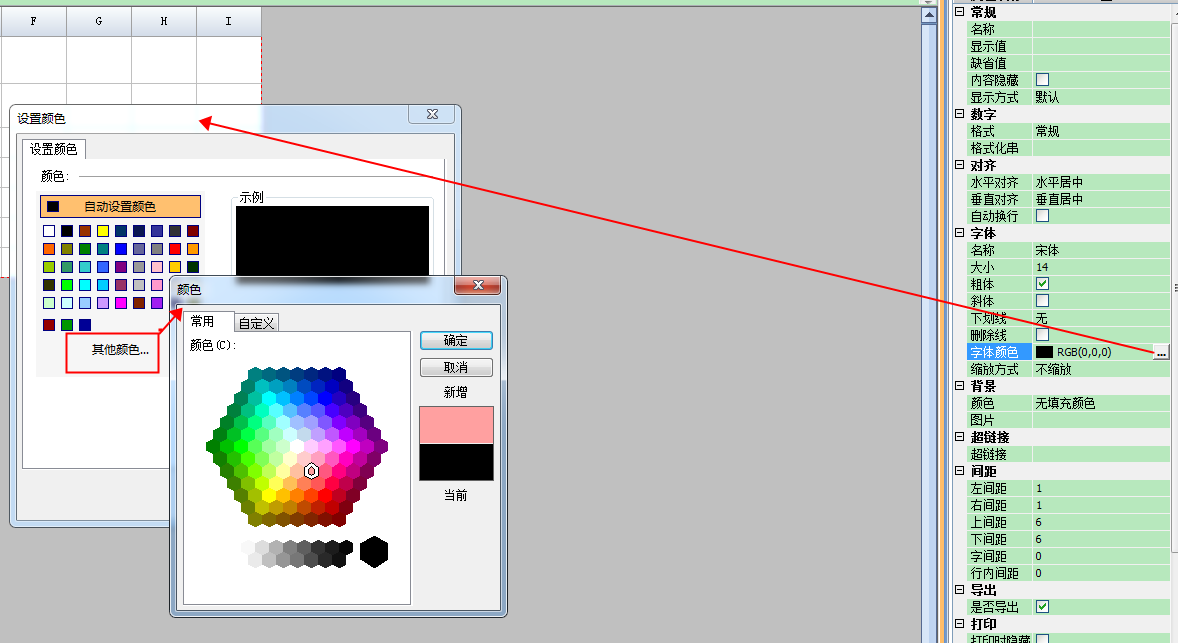
Task: Click the 自动设置颜色 button
Action: pos(120,206)
